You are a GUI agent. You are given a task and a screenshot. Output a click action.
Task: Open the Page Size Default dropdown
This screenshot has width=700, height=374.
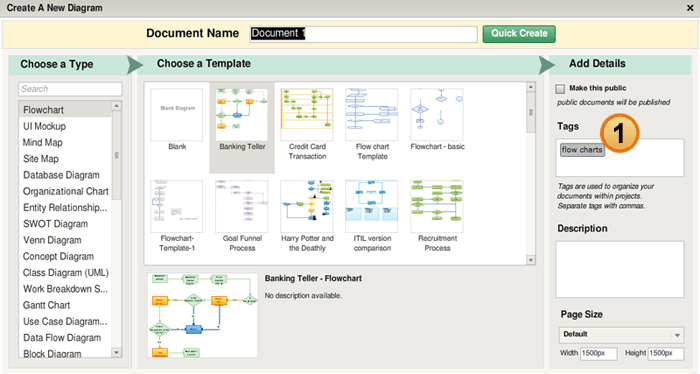click(621, 334)
